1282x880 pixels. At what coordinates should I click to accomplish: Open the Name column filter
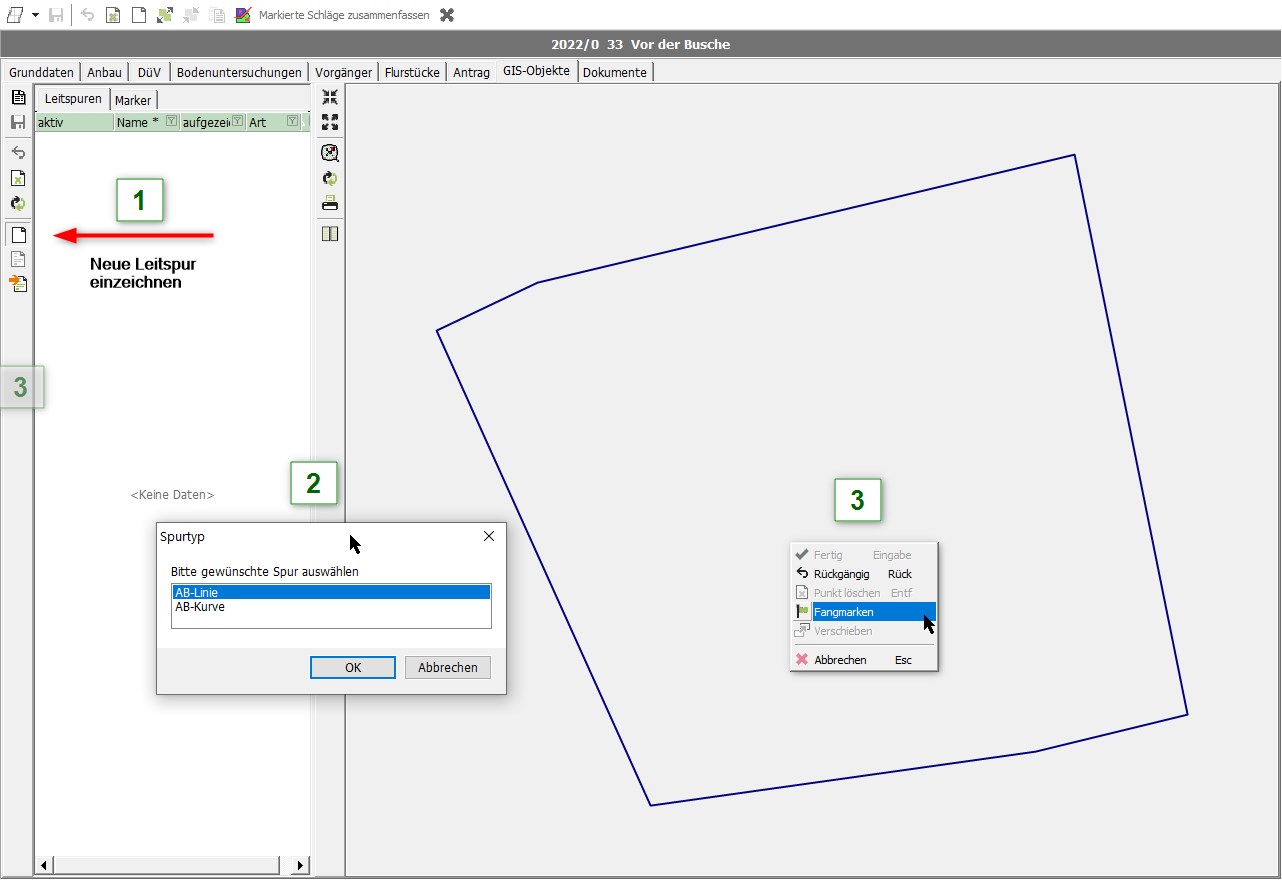coord(171,122)
